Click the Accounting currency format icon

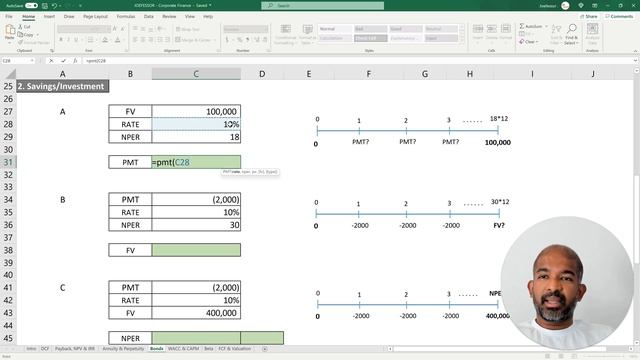(x=227, y=40)
